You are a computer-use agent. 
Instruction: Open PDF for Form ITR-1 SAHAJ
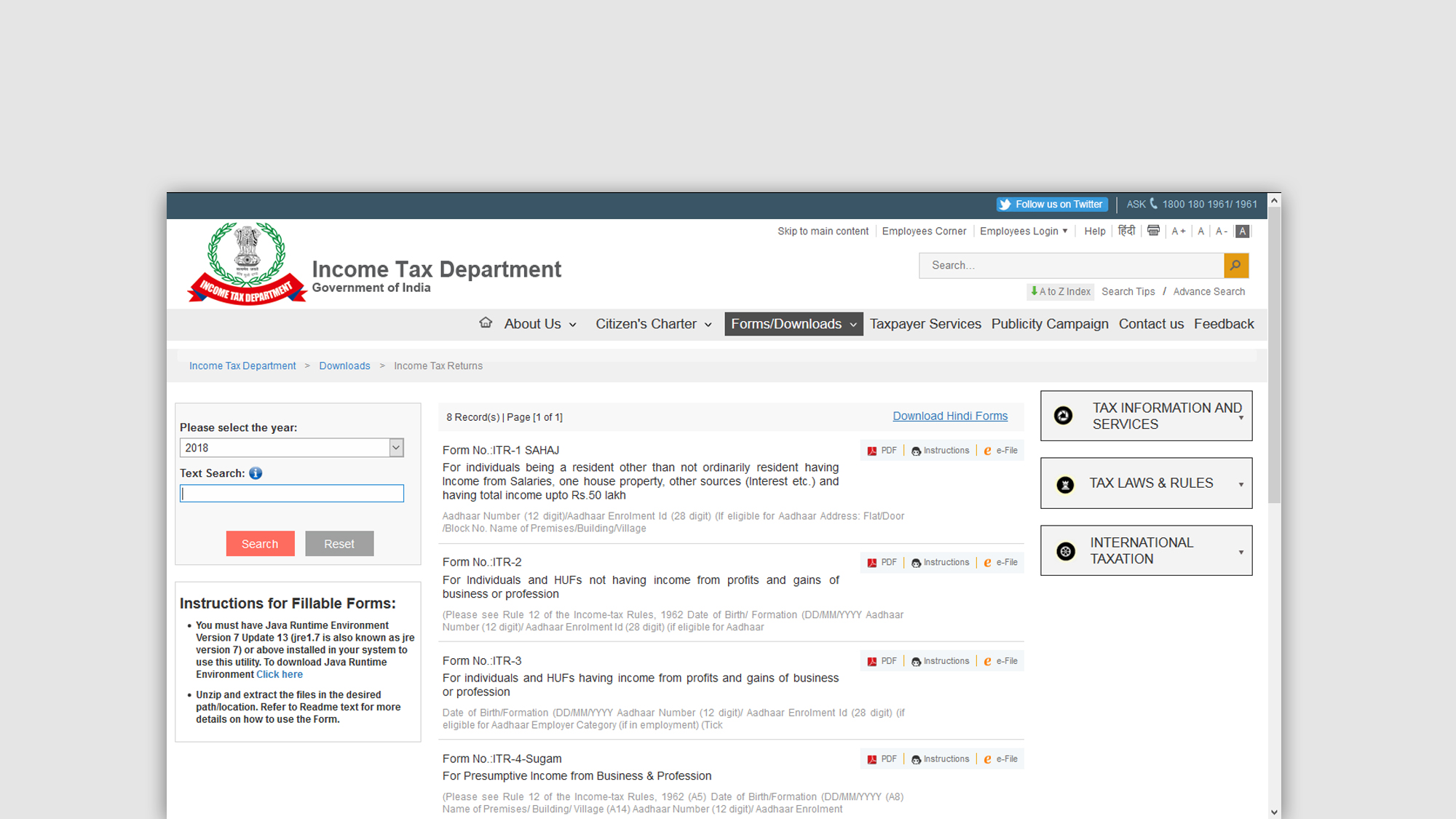click(882, 451)
